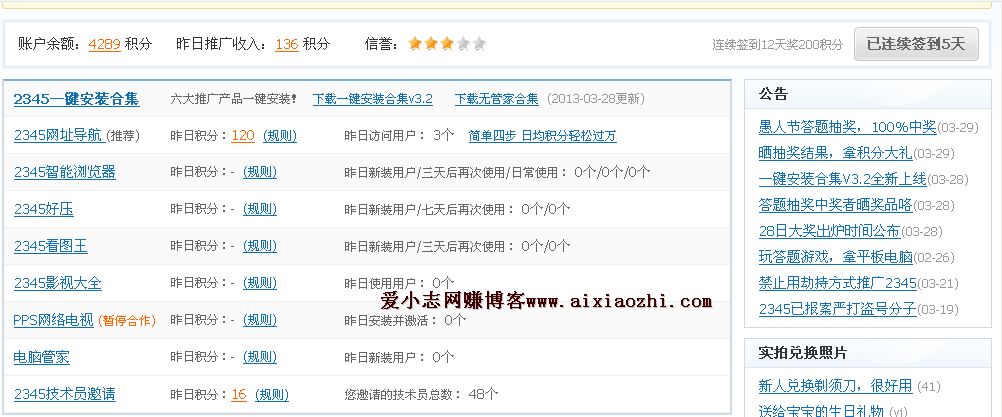View 规则 for 2345看图王 row
This screenshot has width=1002, height=417.
point(260,246)
